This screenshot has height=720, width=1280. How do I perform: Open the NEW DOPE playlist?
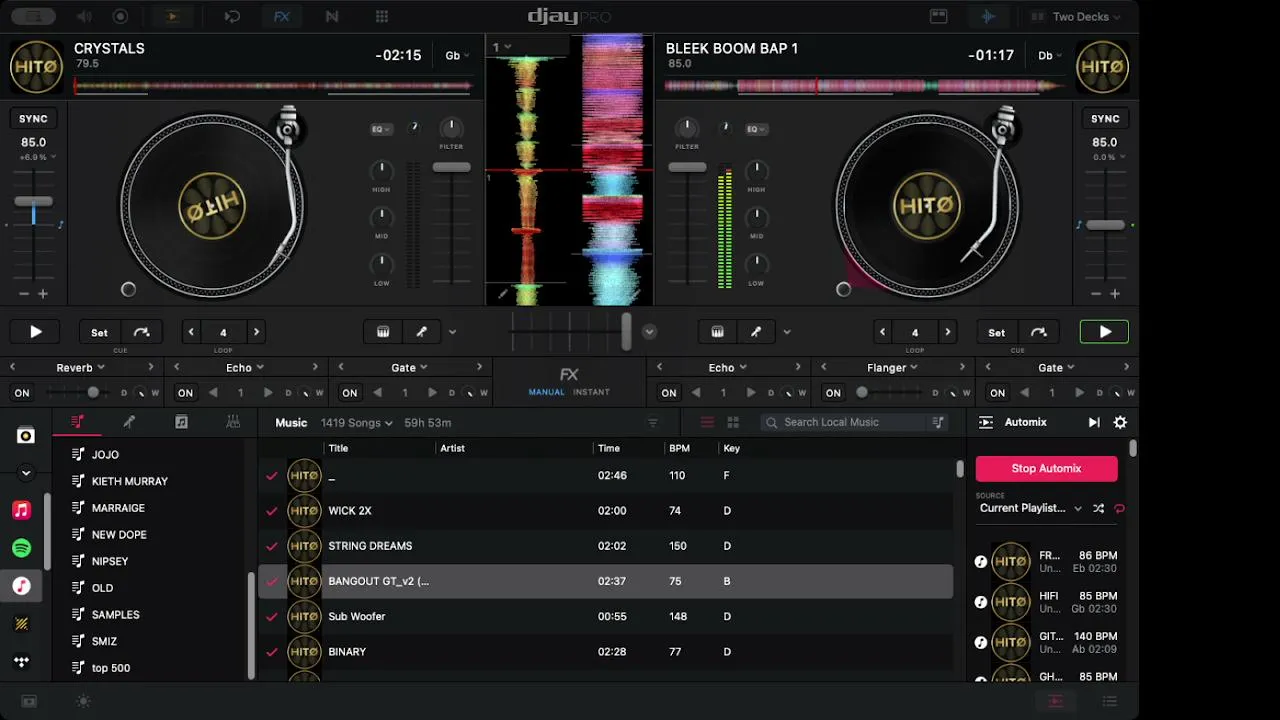coord(119,535)
